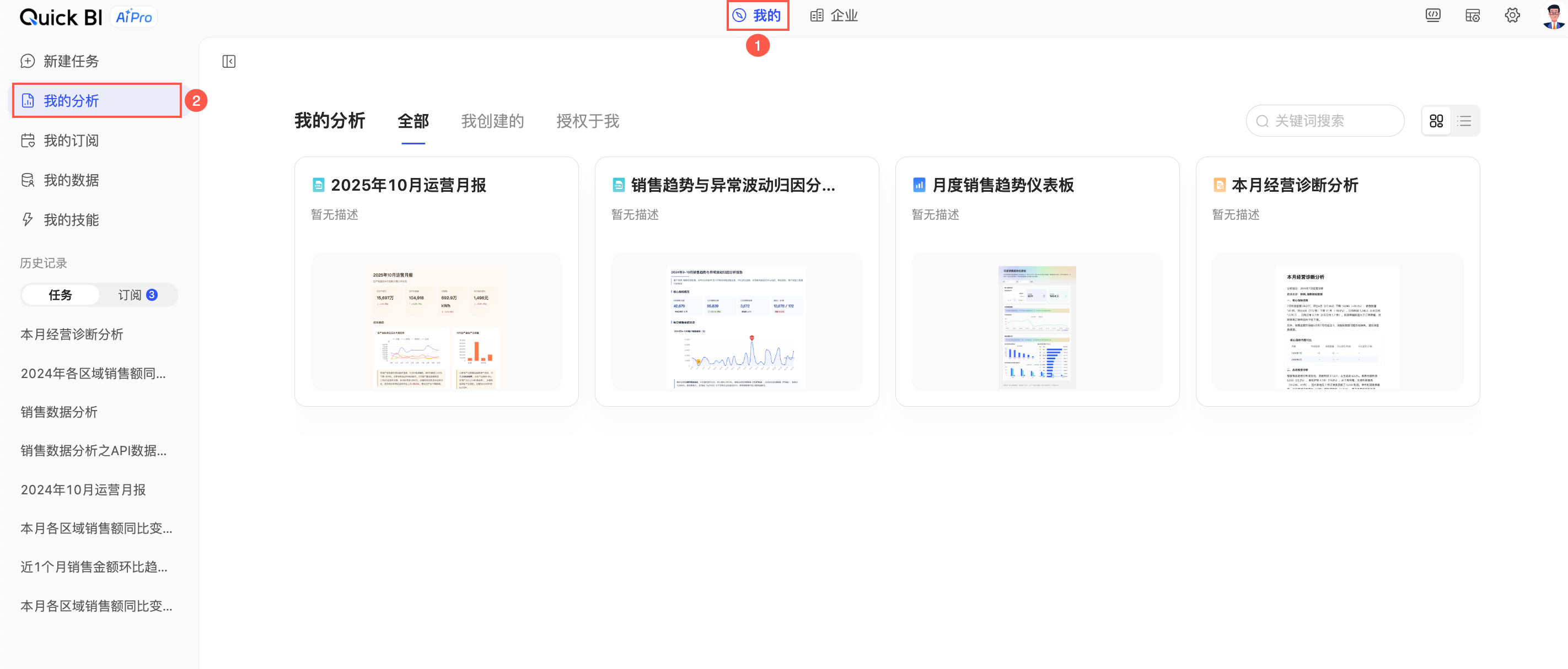Open the user avatar menu
1568x669 pixels.
pos(1554,16)
